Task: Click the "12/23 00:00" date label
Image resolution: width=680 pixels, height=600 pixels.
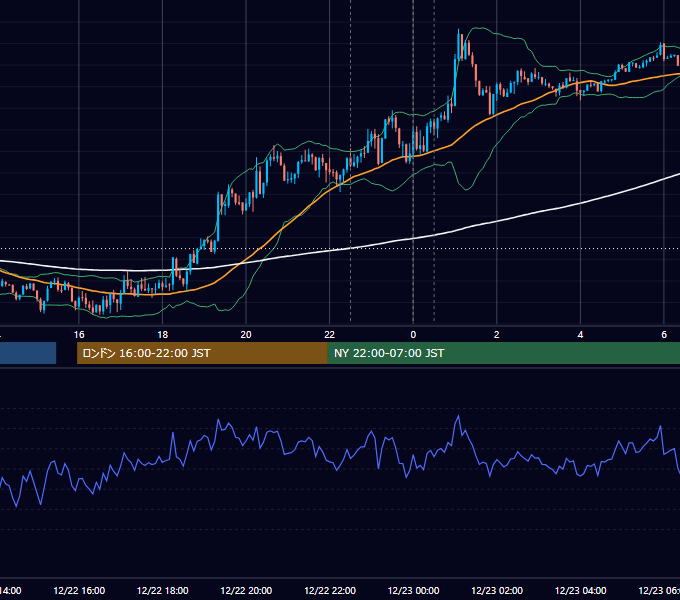Action: click(x=413, y=591)
